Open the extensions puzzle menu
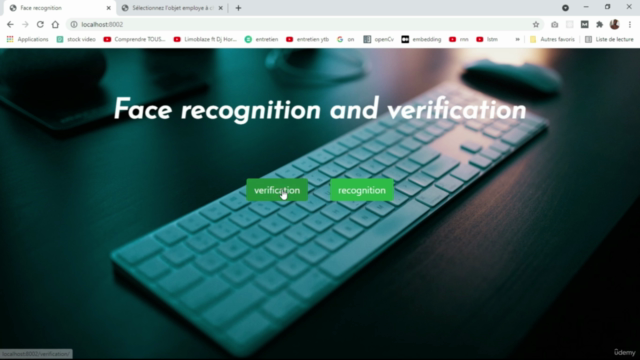The image size is (640, 360). click(x=599, y=24)
